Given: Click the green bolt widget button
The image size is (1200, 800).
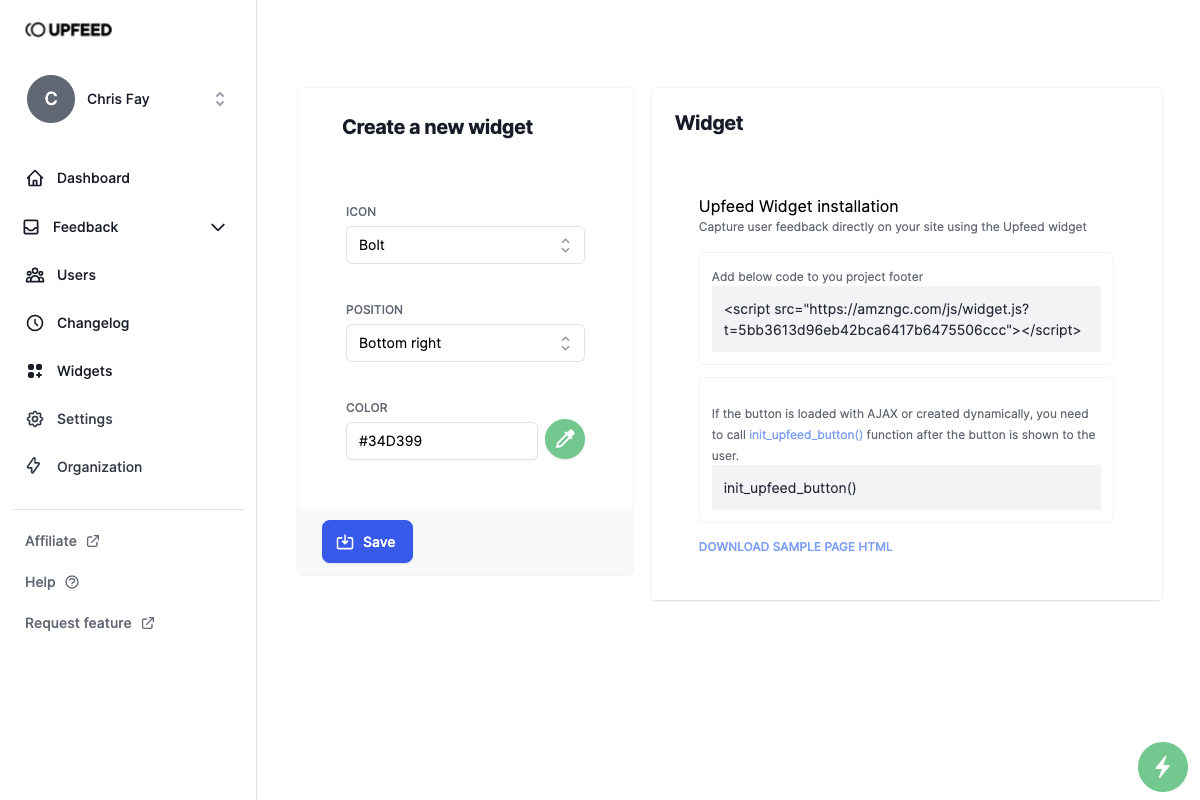Looking at the screenshot, I should tap(1163, 767).
